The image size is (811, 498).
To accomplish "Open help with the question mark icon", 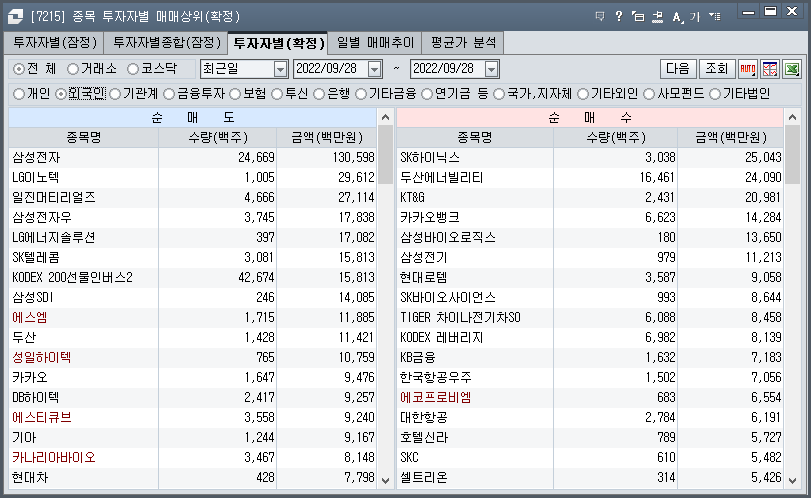I will click(x=619, y=17).
